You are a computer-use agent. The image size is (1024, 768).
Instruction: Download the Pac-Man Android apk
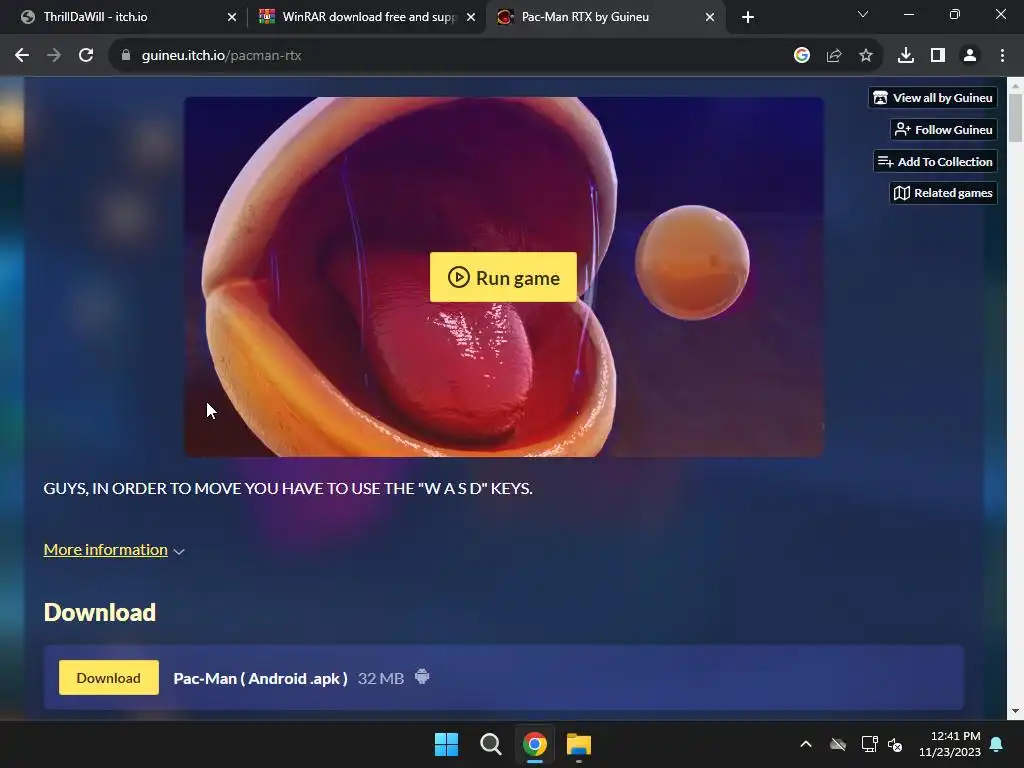[x=108, y=678]
